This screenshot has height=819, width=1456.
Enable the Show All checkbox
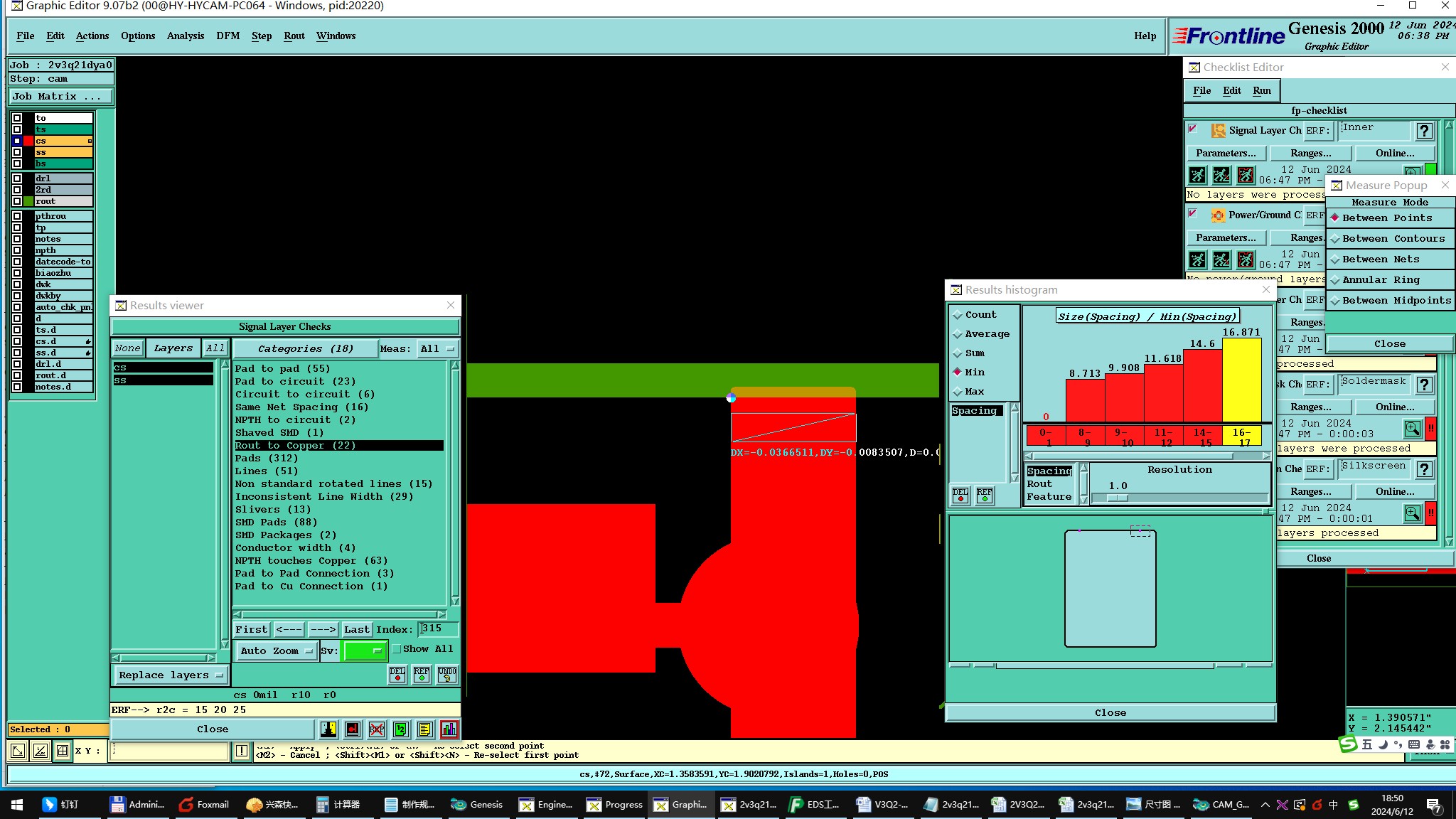click(x=397, y=649)
